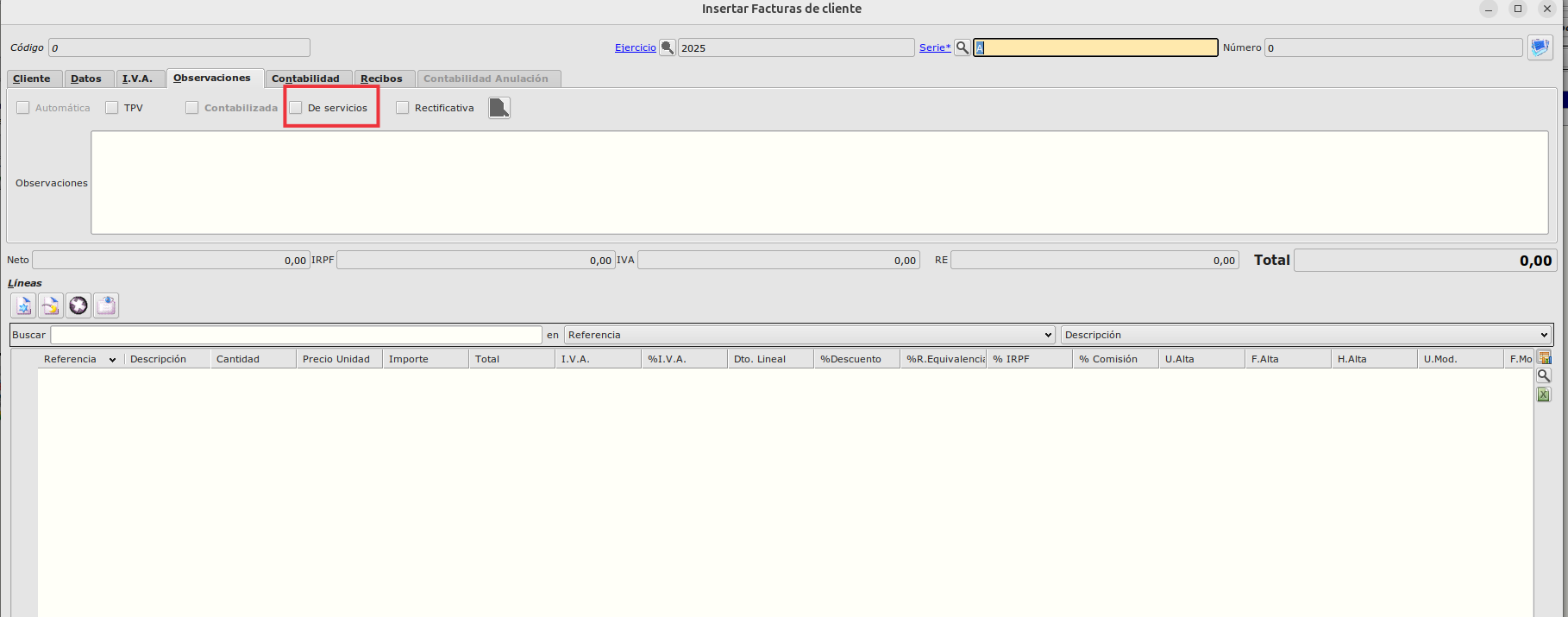1568x617 pixels.
Task: Click into the Buscar text field
Action: [x=296, y=335]
